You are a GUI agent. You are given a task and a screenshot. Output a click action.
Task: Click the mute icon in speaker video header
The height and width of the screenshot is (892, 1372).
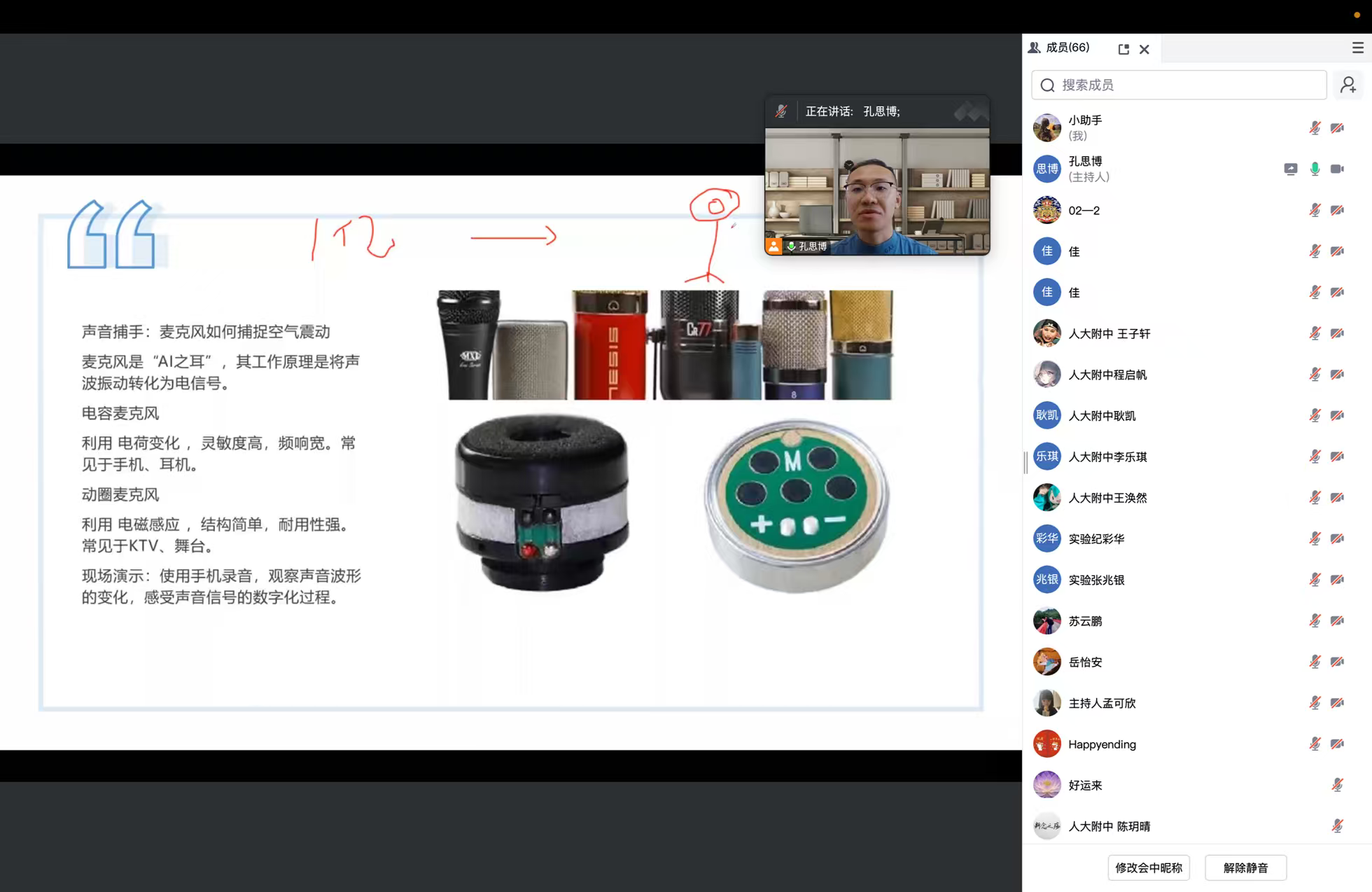click(x=781, y=111)
